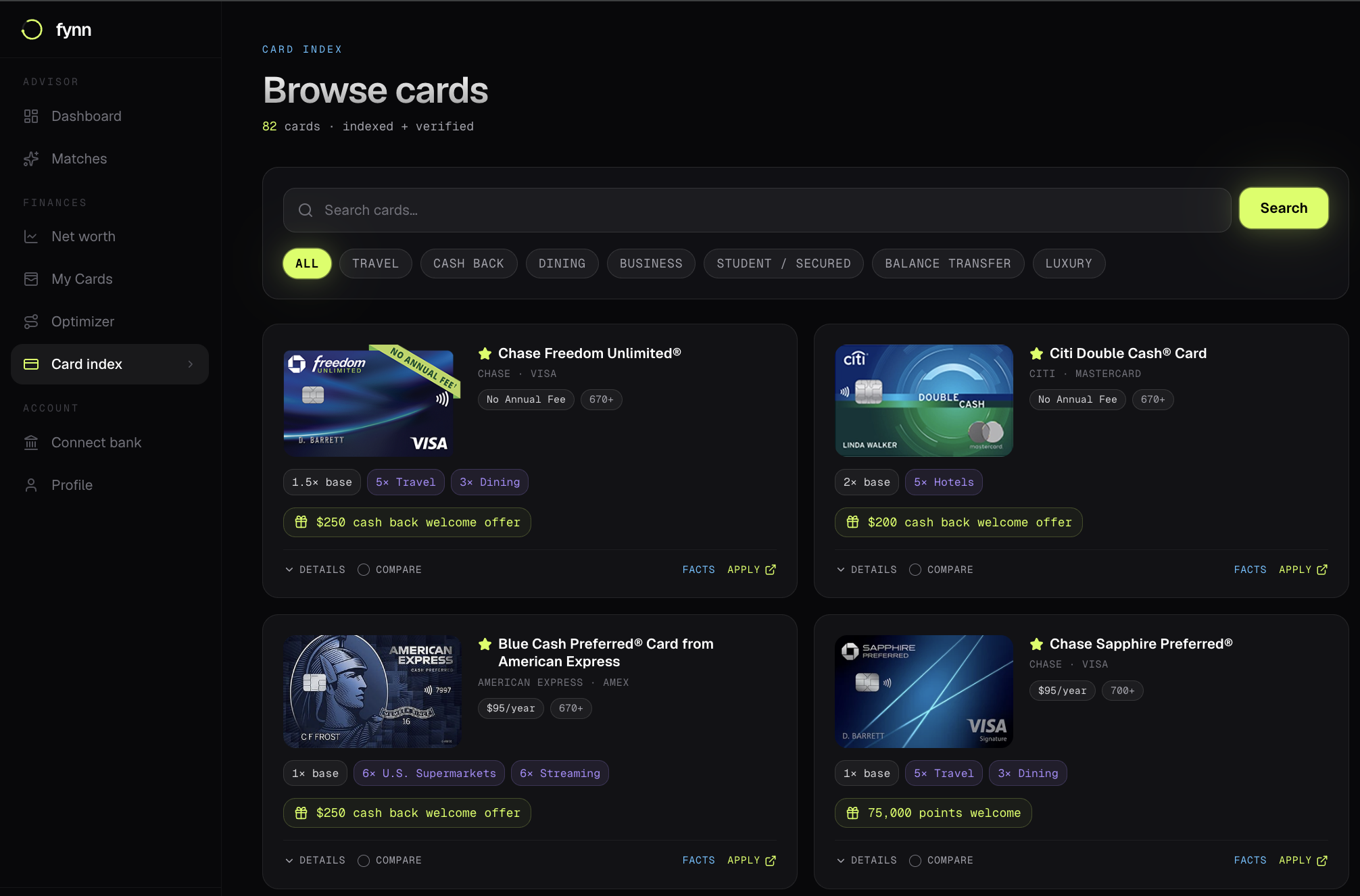Click the Citi Double Cash® Card title
Image resolution: width=1360 pixels, height=896 pixels.
coord(1128,353)
